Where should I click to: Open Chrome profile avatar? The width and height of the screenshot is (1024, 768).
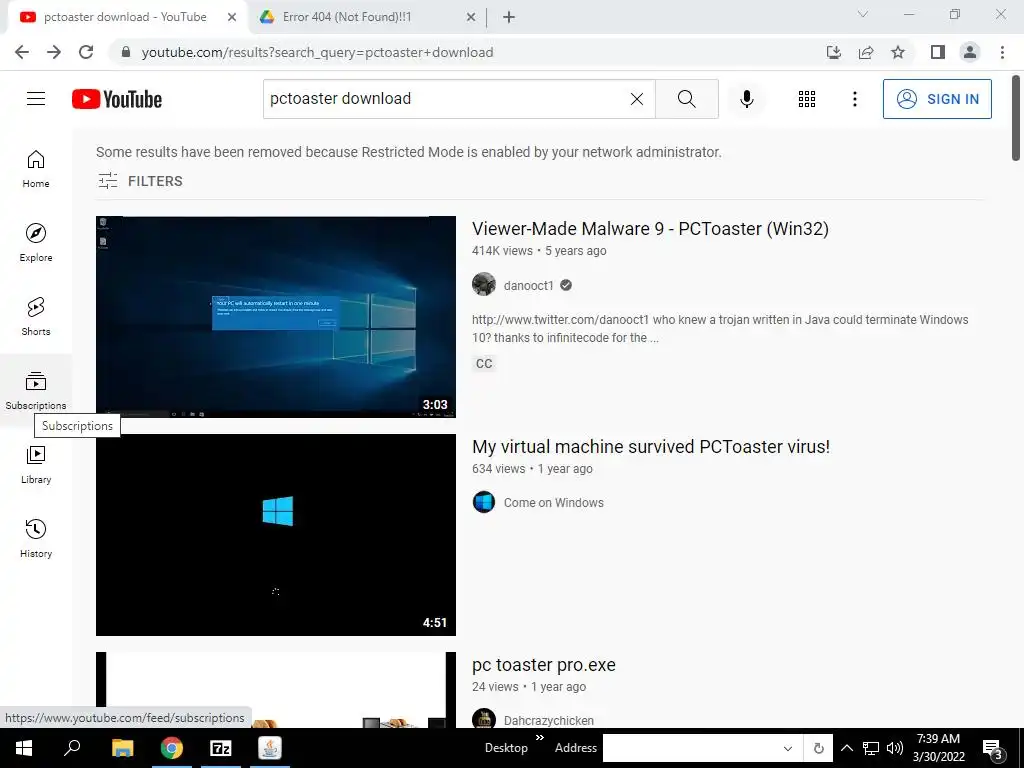970,52
